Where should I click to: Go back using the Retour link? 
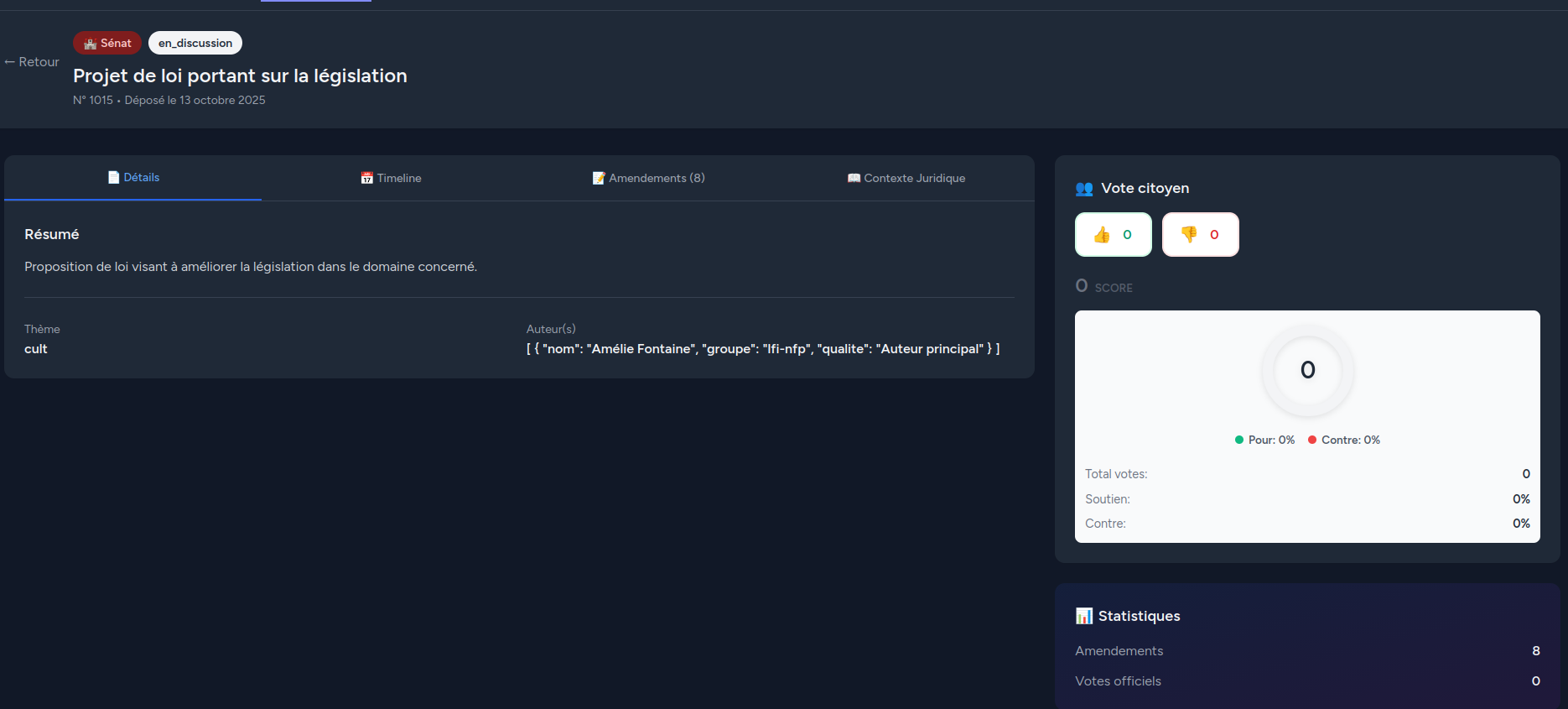tap(32, 62)
